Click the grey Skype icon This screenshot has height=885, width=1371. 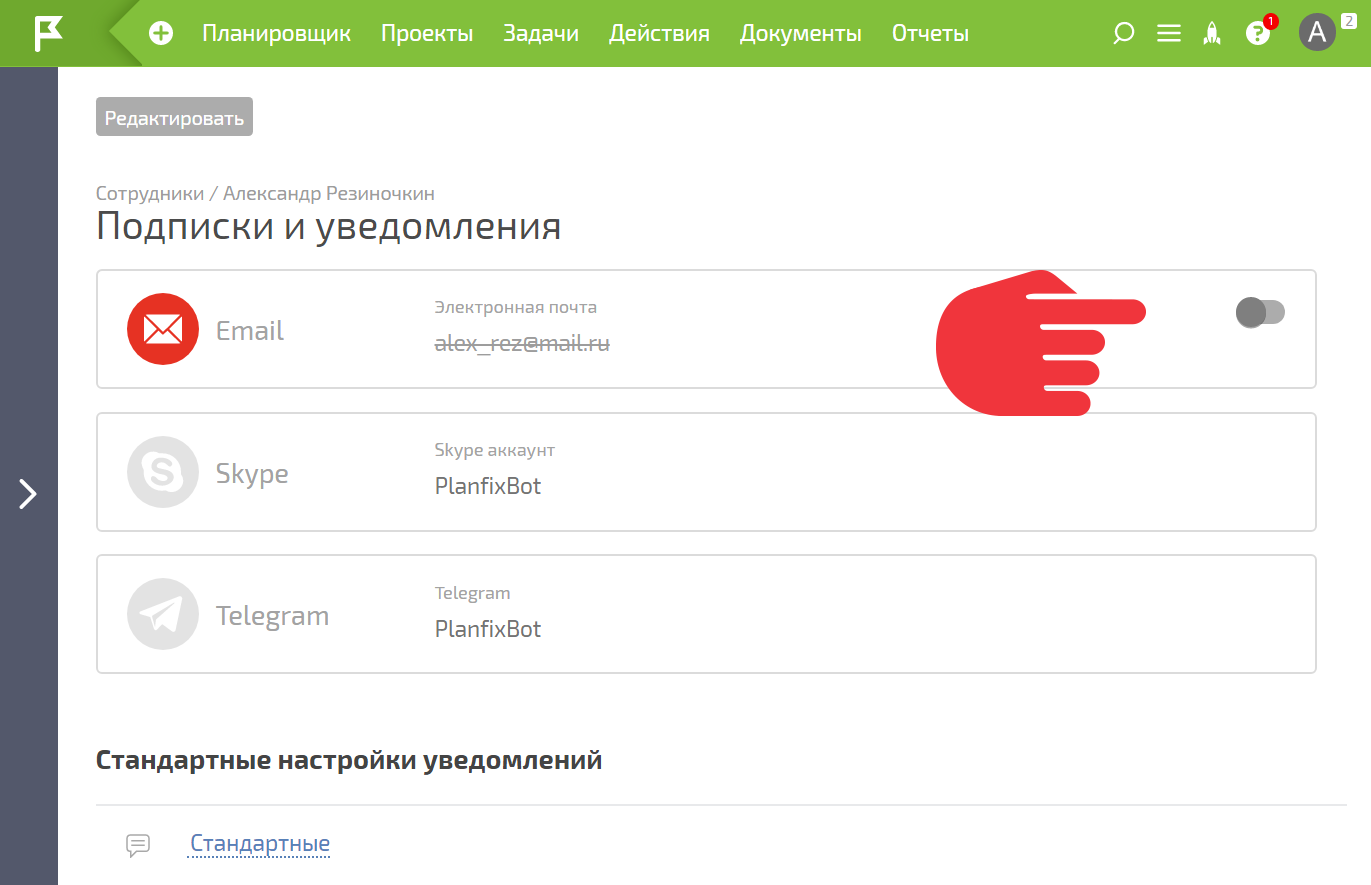coord(162,472)
